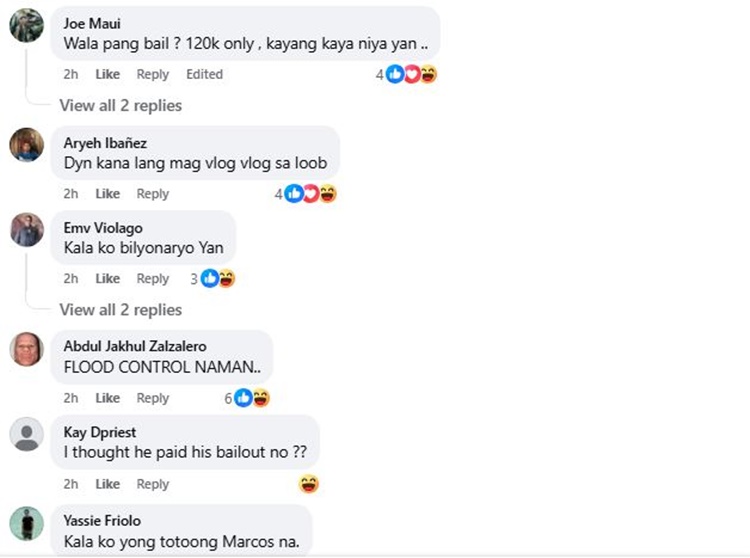750x558 pixels.
Task: Click haha emoji on Kay Dpriest's comment
Action: 309,484
